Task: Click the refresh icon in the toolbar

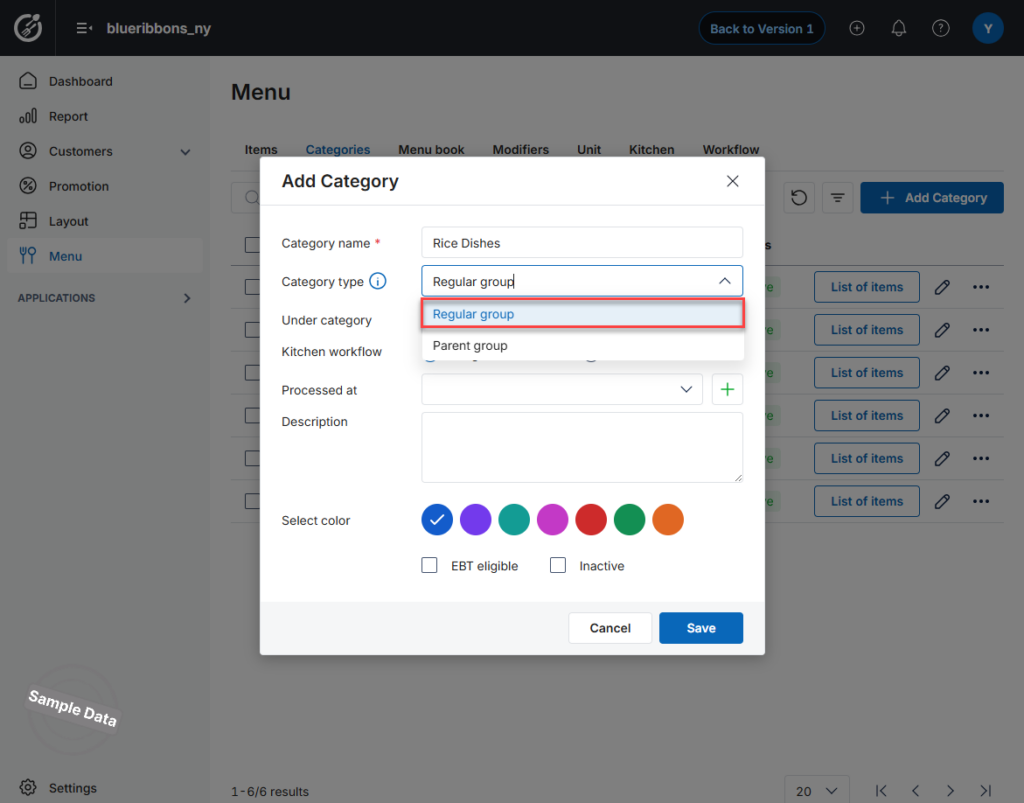Action: click(x=799, y=197)
